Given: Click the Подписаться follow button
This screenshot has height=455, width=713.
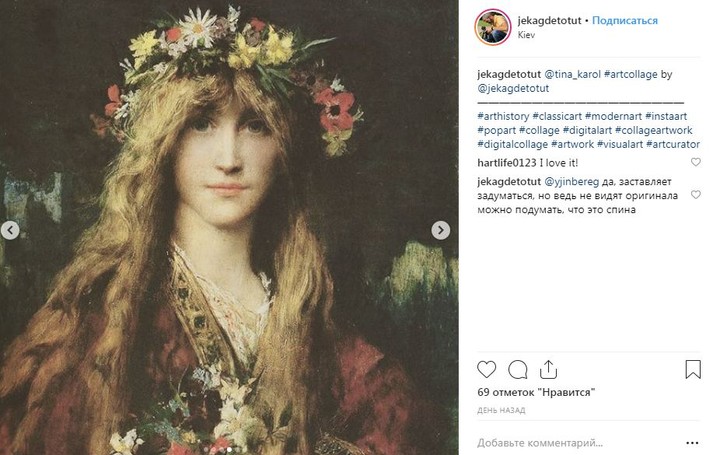Looking at the screenshot, I should click(x=626, y=19).
